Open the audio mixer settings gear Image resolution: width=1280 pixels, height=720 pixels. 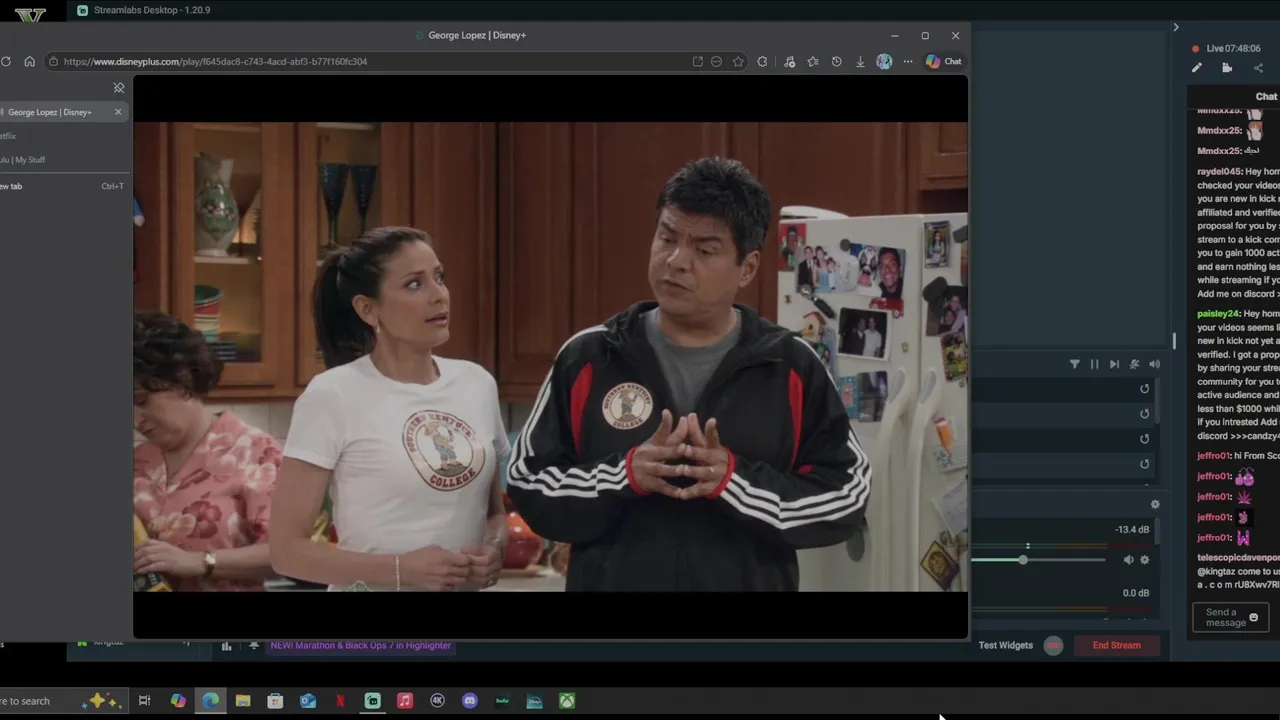[1154, 505]
